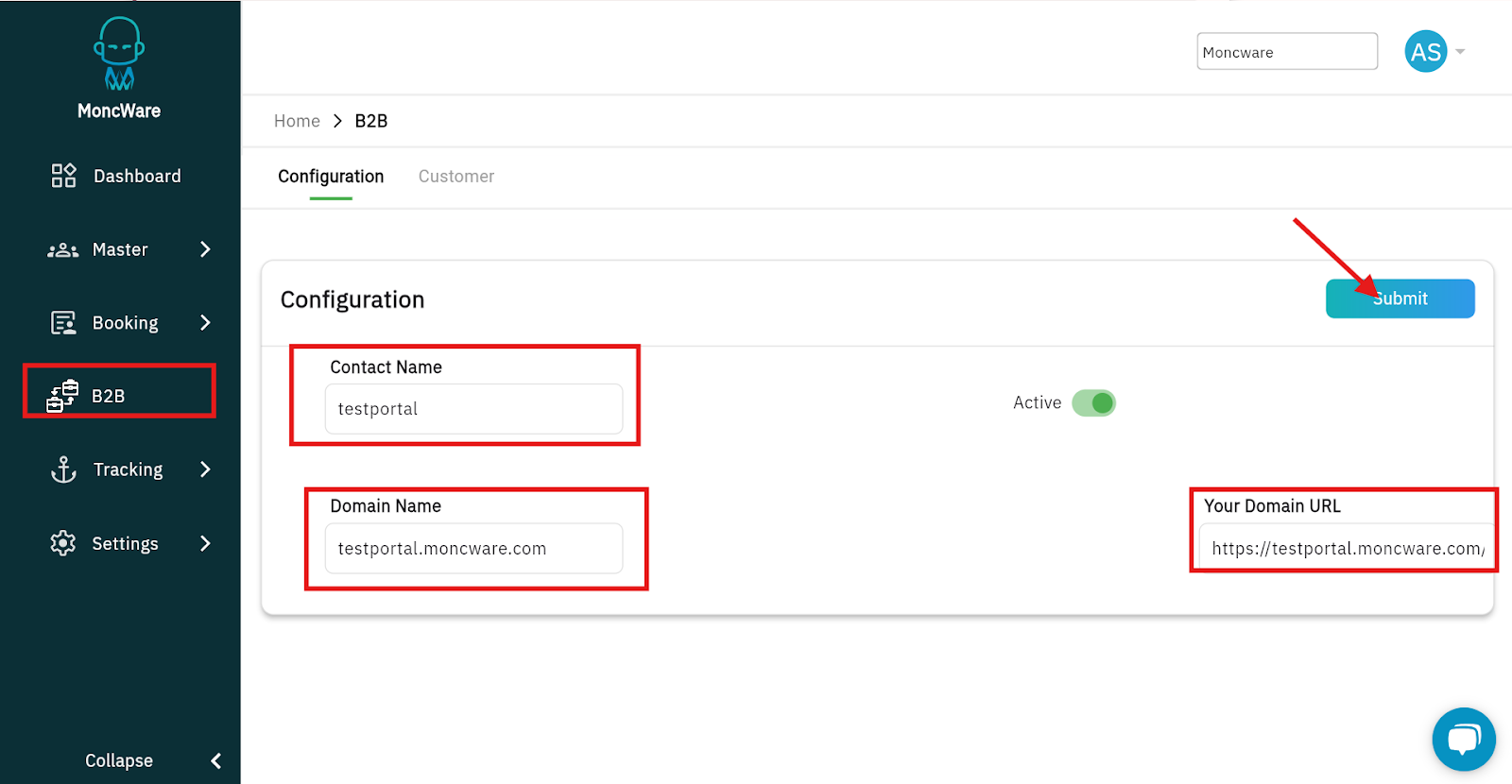Image resolution: width=1512 pixels, height=784 pixels.
Task: Open the Dashboard icon in sidebar
Action: pos(63,176)
